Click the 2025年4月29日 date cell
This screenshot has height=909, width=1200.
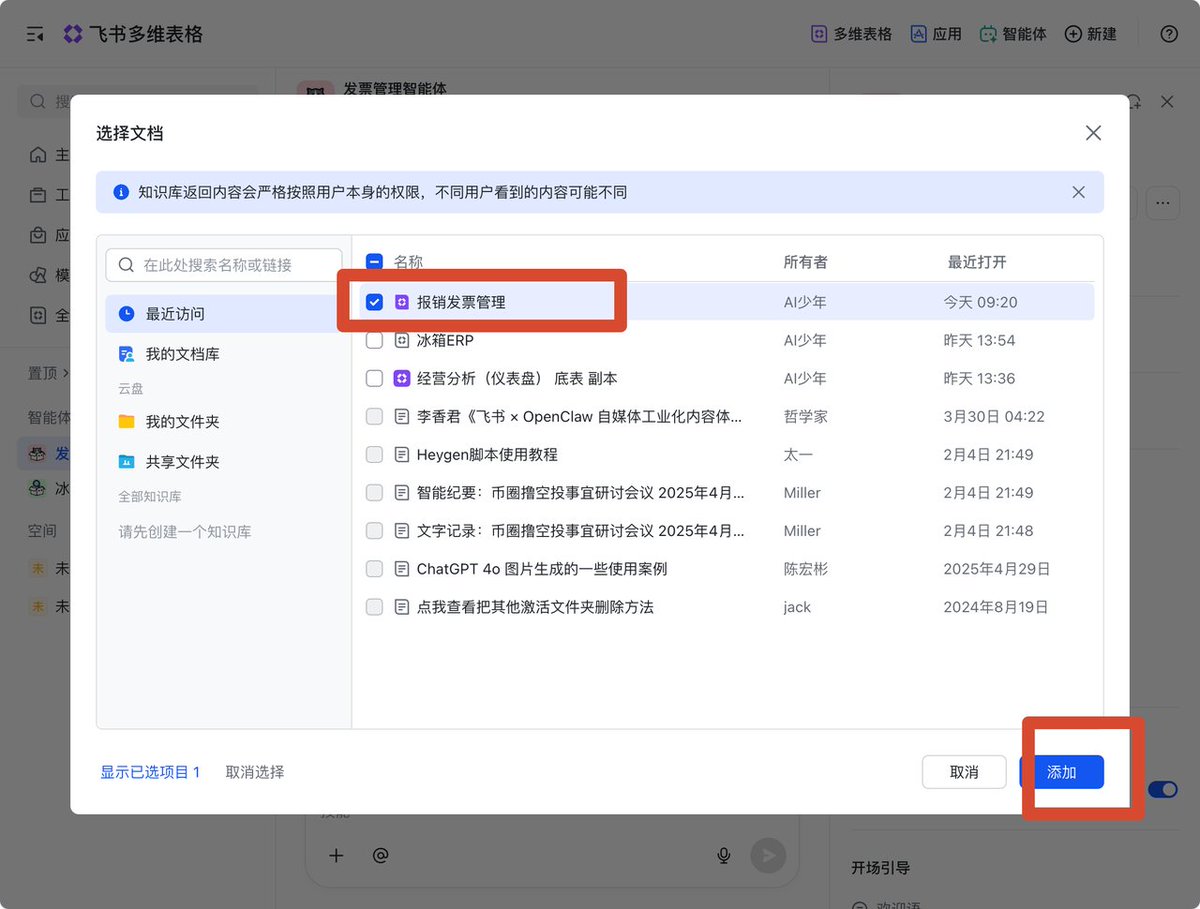tap(997, 568)
